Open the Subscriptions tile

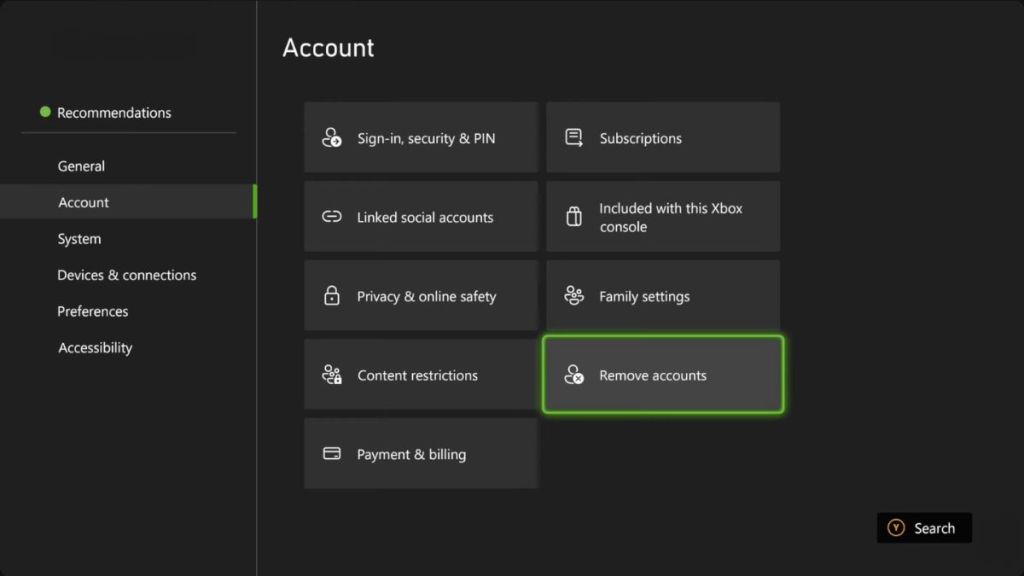coord(663,137)
